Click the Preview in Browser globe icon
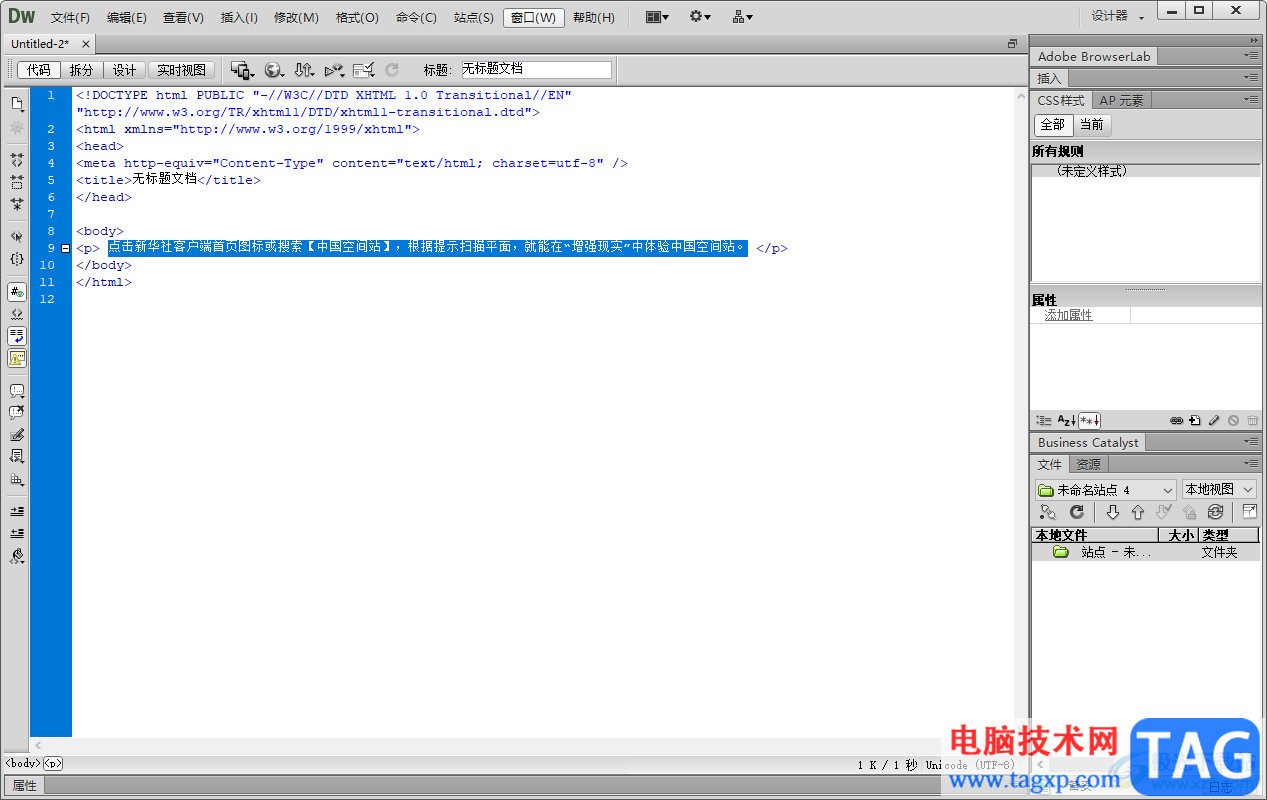 [x=274, y=70]
